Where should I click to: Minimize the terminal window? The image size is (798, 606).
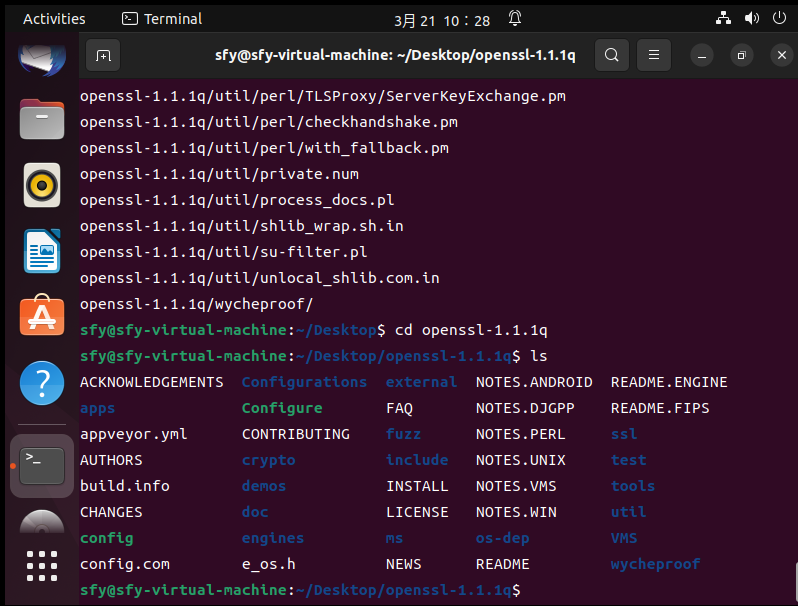point(702,55)
